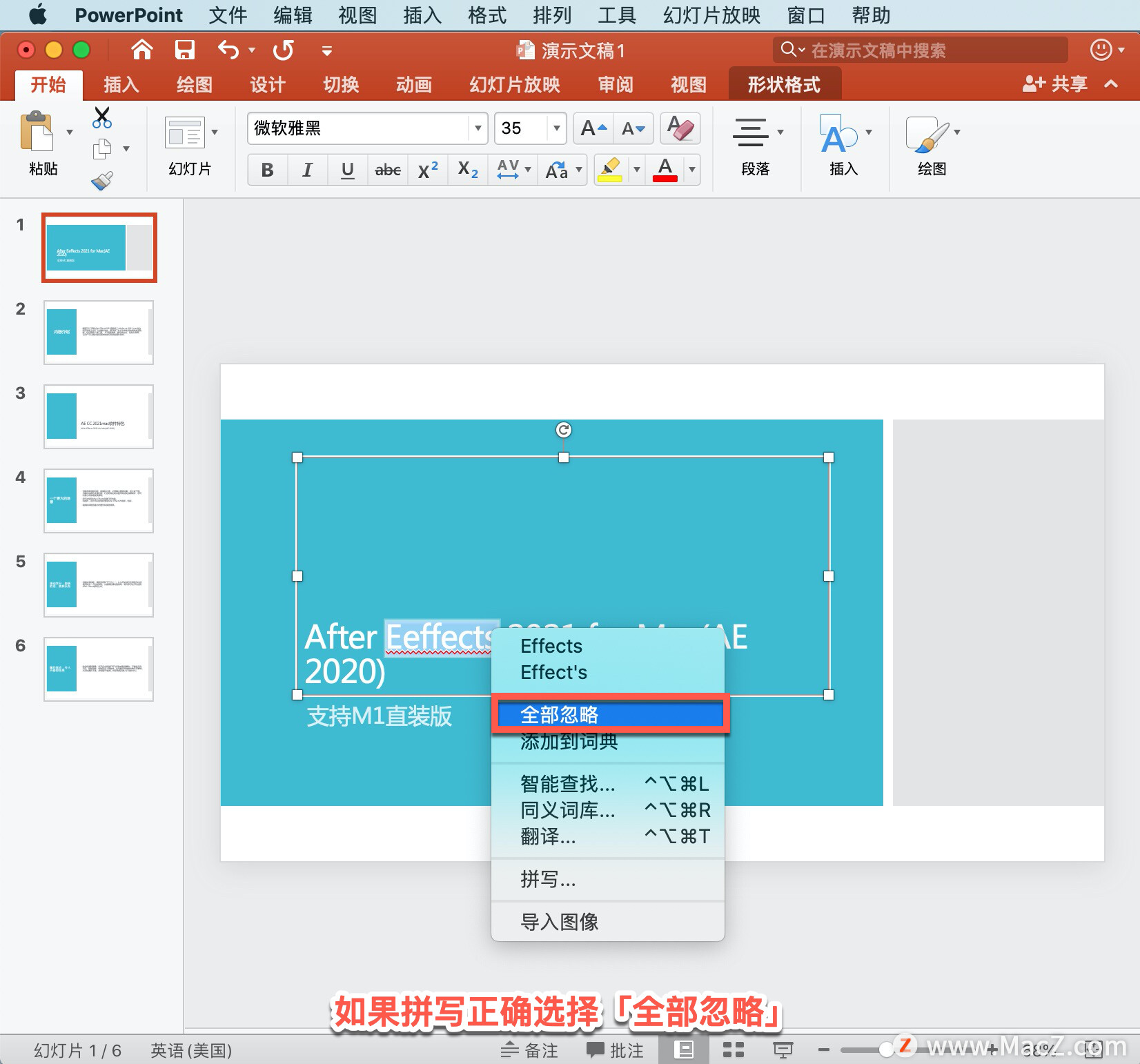Copy selection with the copy icon
Image resolution: width=1140 pixels, height=1064 pixels.
102,148
